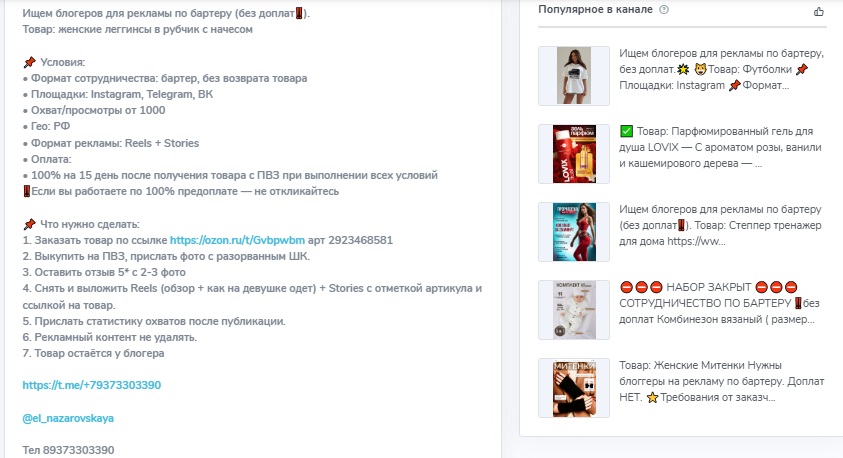Screen dimensions: 843x458
Task: Open the stepper trainer post thumbnail
Action: (574, 232)
